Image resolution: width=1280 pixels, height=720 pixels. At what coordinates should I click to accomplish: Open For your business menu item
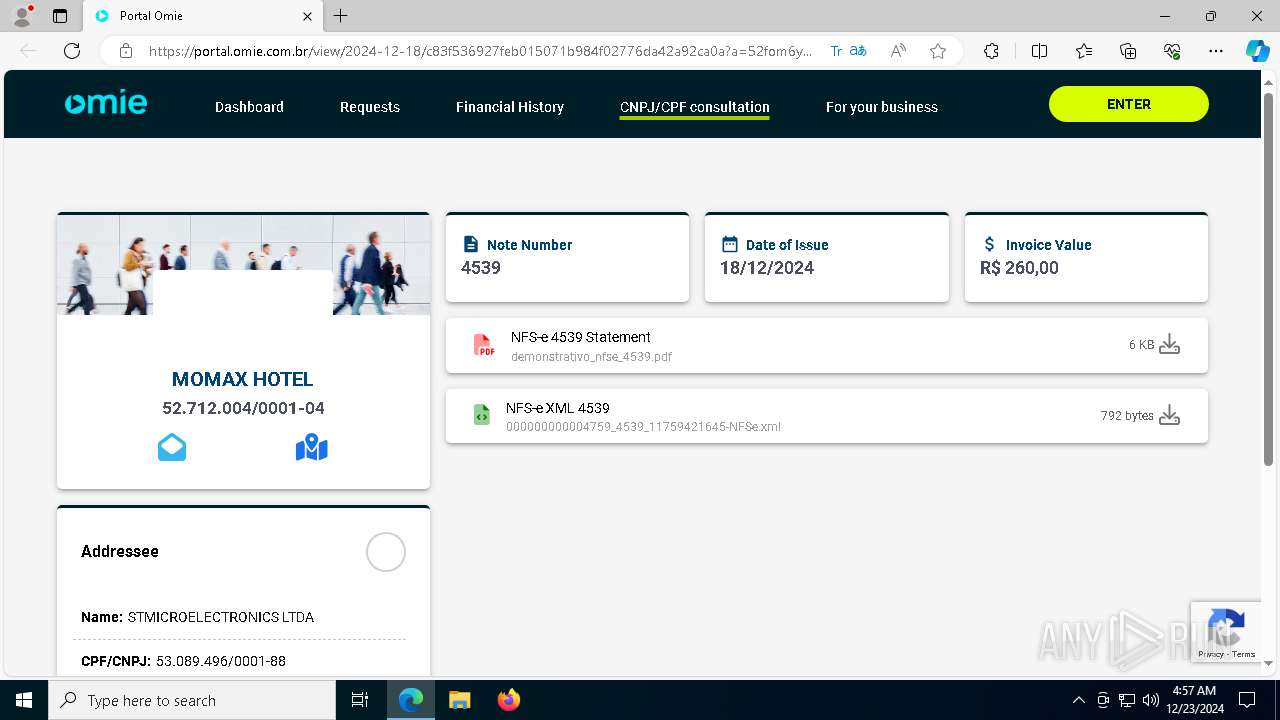(882, 107)
